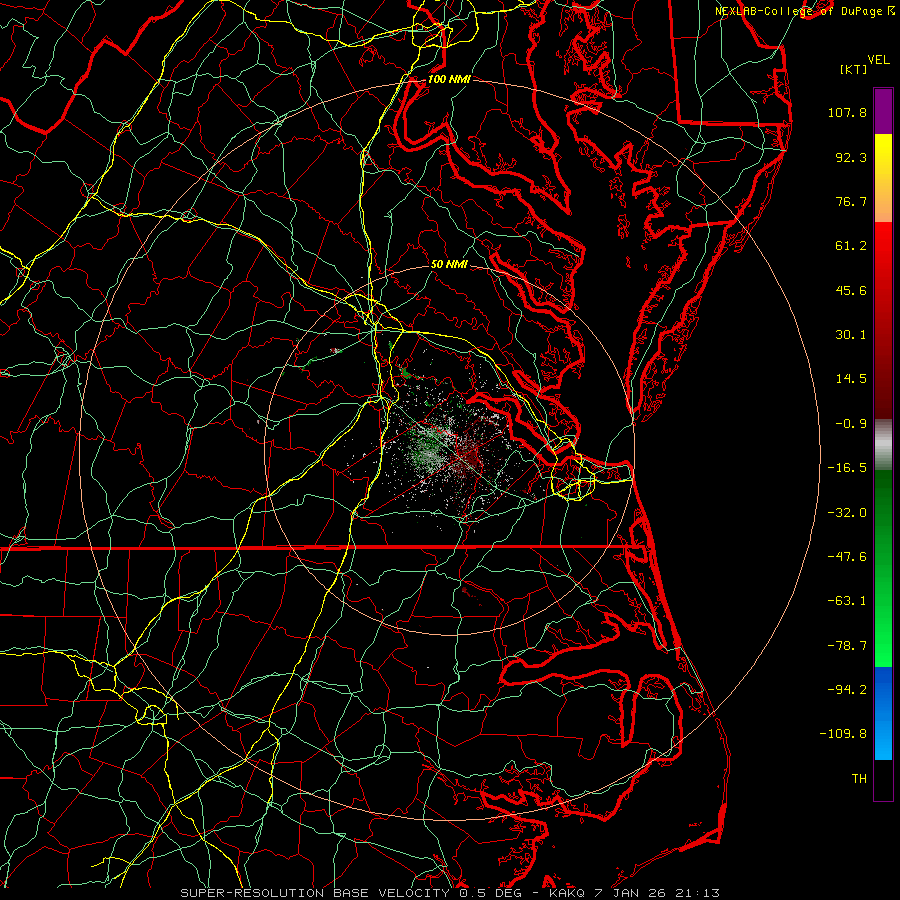
Task: Click the blue segment of the velocity color bar
Action: [x=883, y=713]
